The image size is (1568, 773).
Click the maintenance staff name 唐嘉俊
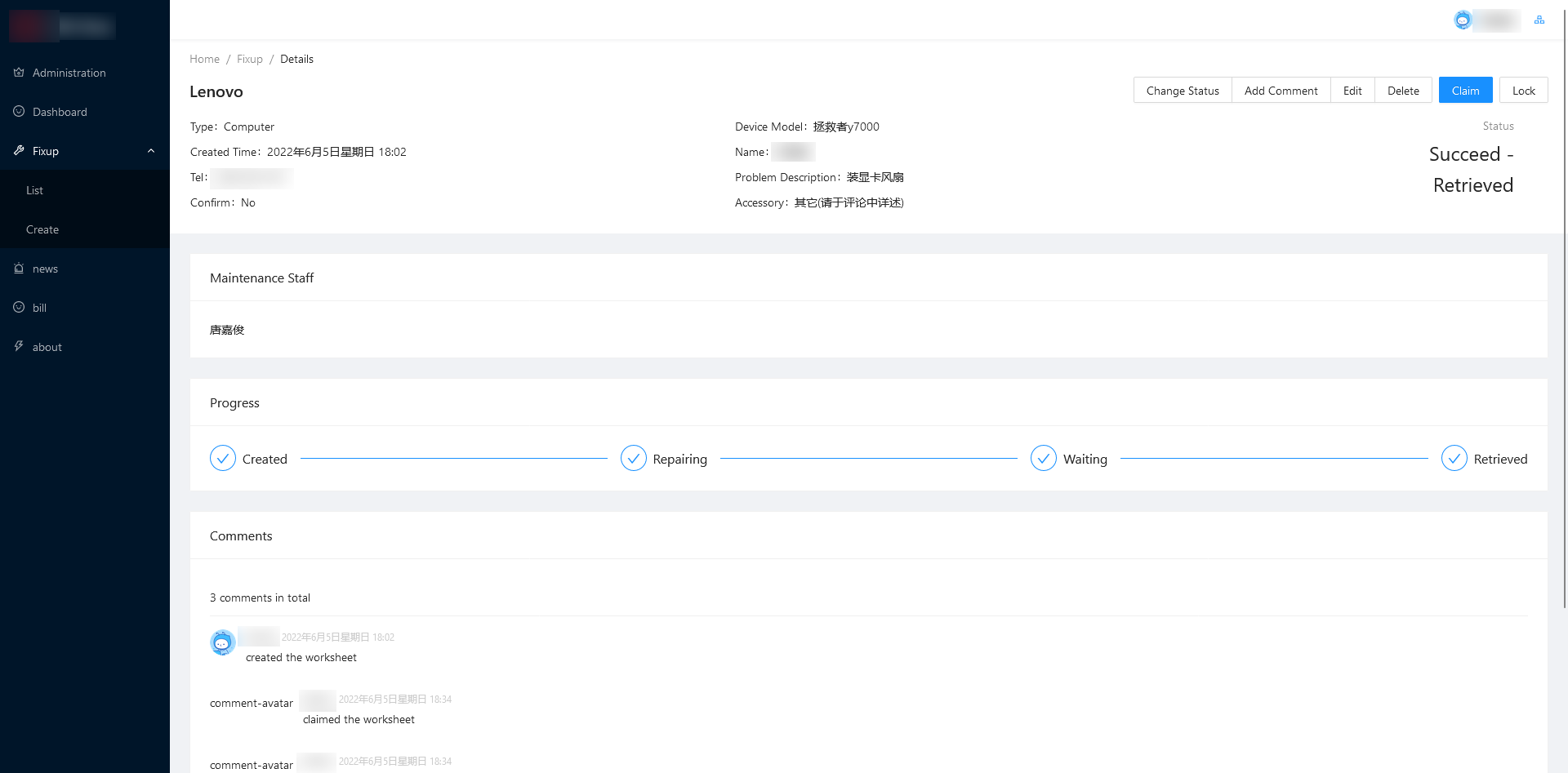pos(227,330)
